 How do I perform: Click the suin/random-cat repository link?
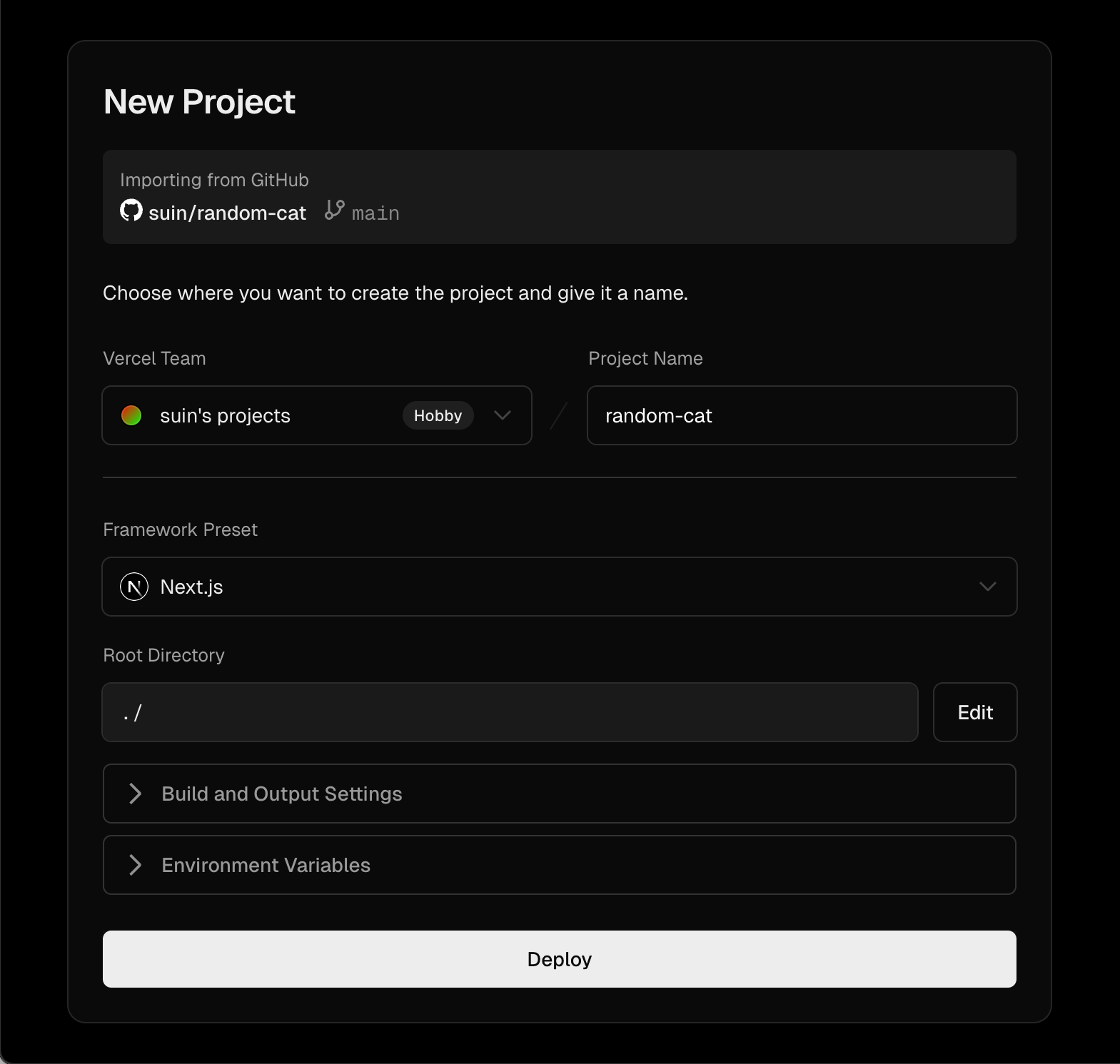point(228,211)
